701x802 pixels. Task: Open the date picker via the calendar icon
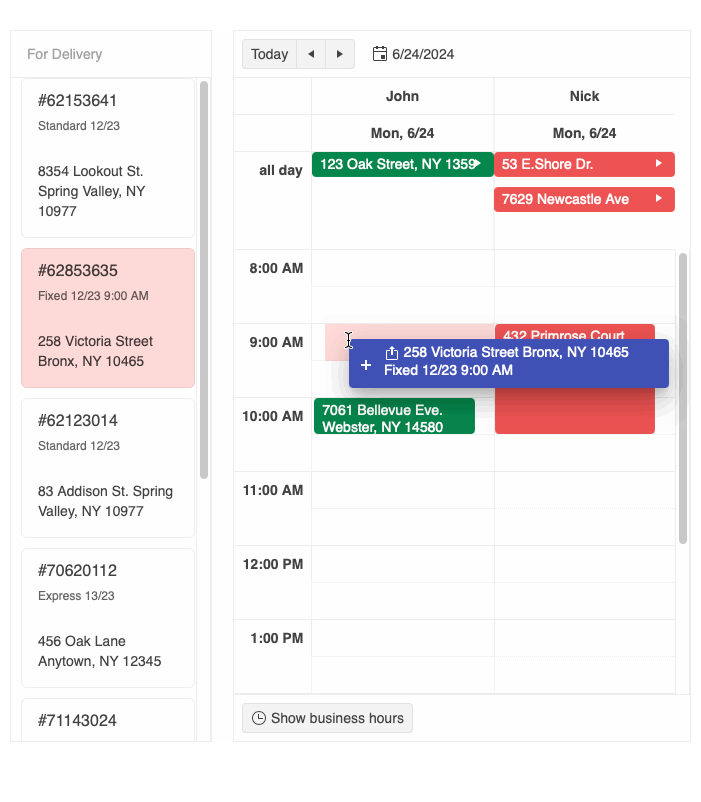[379, 54]
